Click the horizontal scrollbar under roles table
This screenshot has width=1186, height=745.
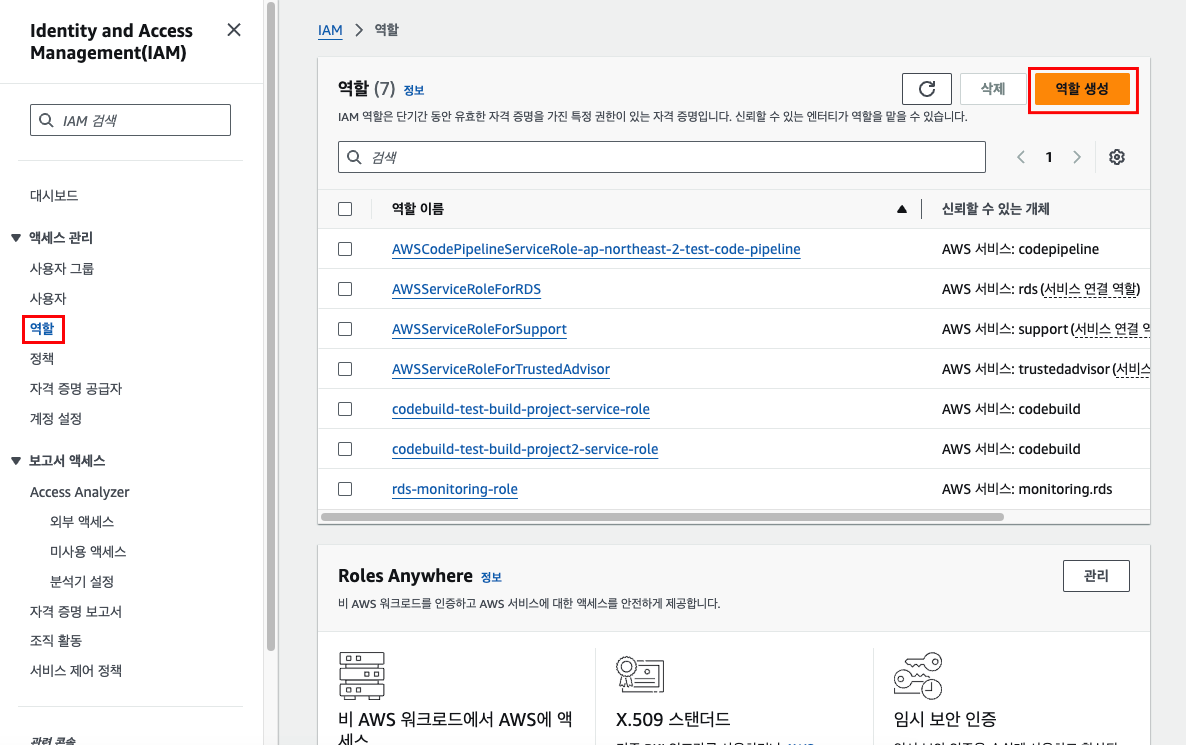(662, 517)
